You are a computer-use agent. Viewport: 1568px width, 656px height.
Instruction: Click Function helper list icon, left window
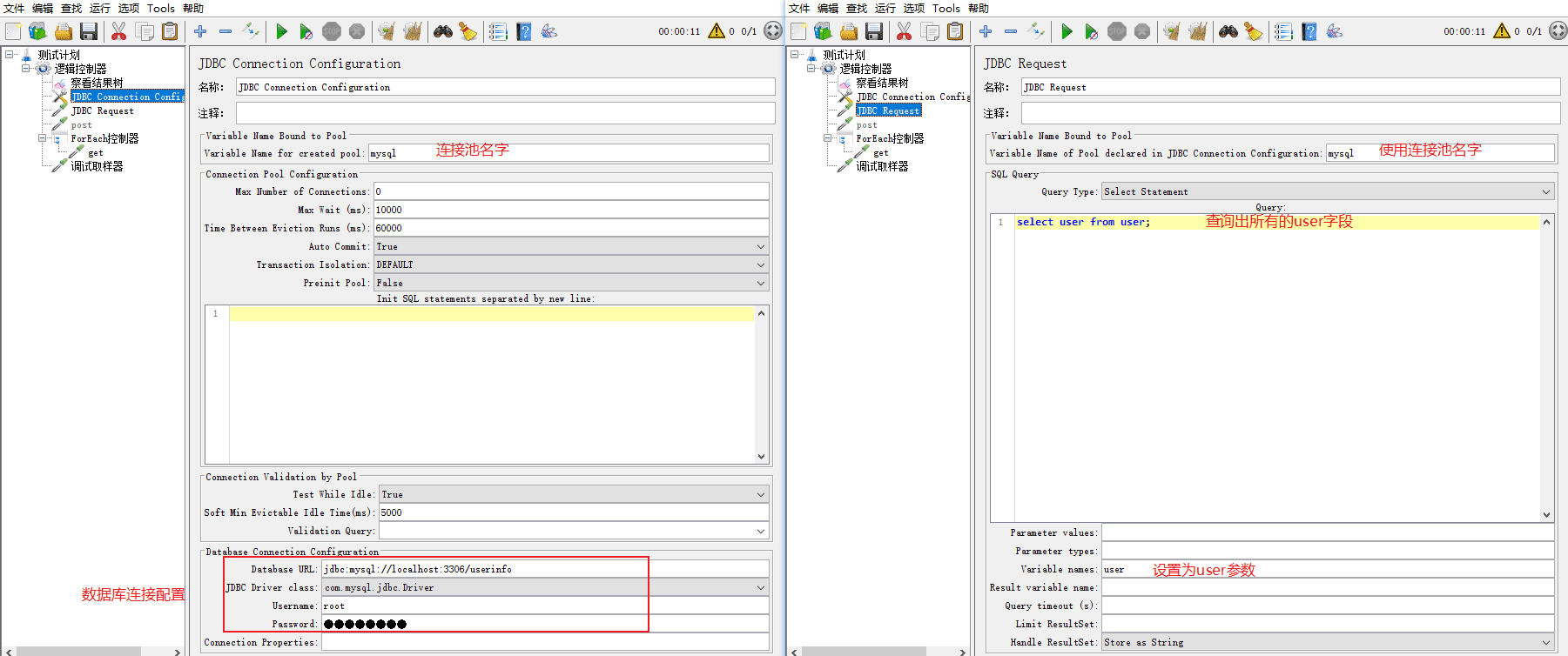498,31
